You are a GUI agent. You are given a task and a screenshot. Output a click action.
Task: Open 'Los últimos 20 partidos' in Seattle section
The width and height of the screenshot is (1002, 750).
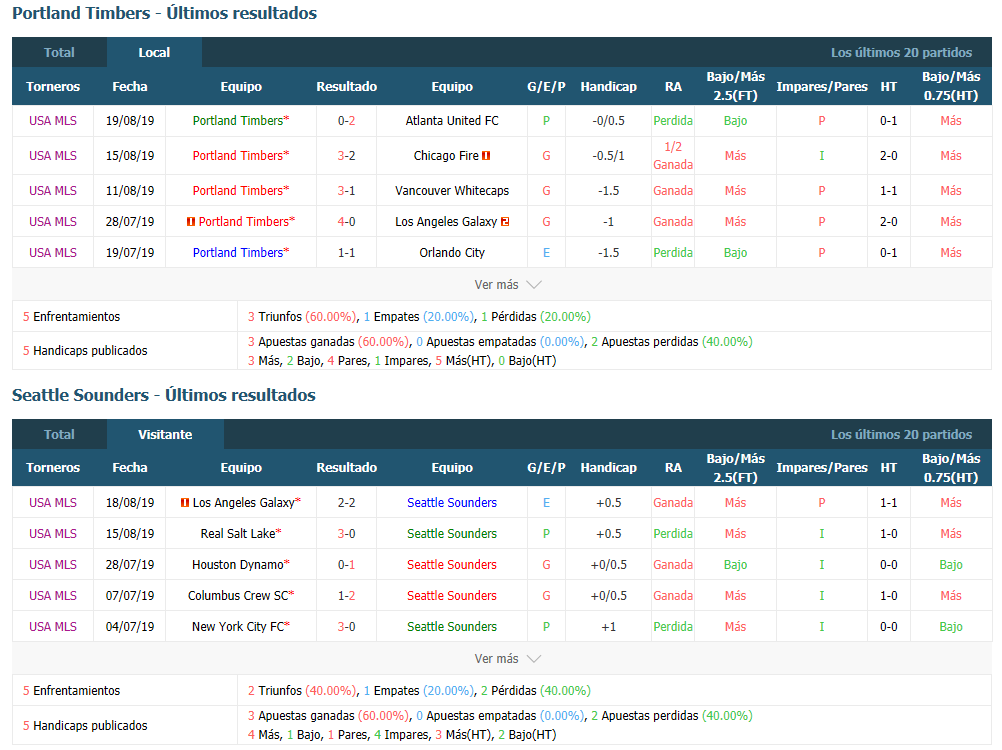901,434
